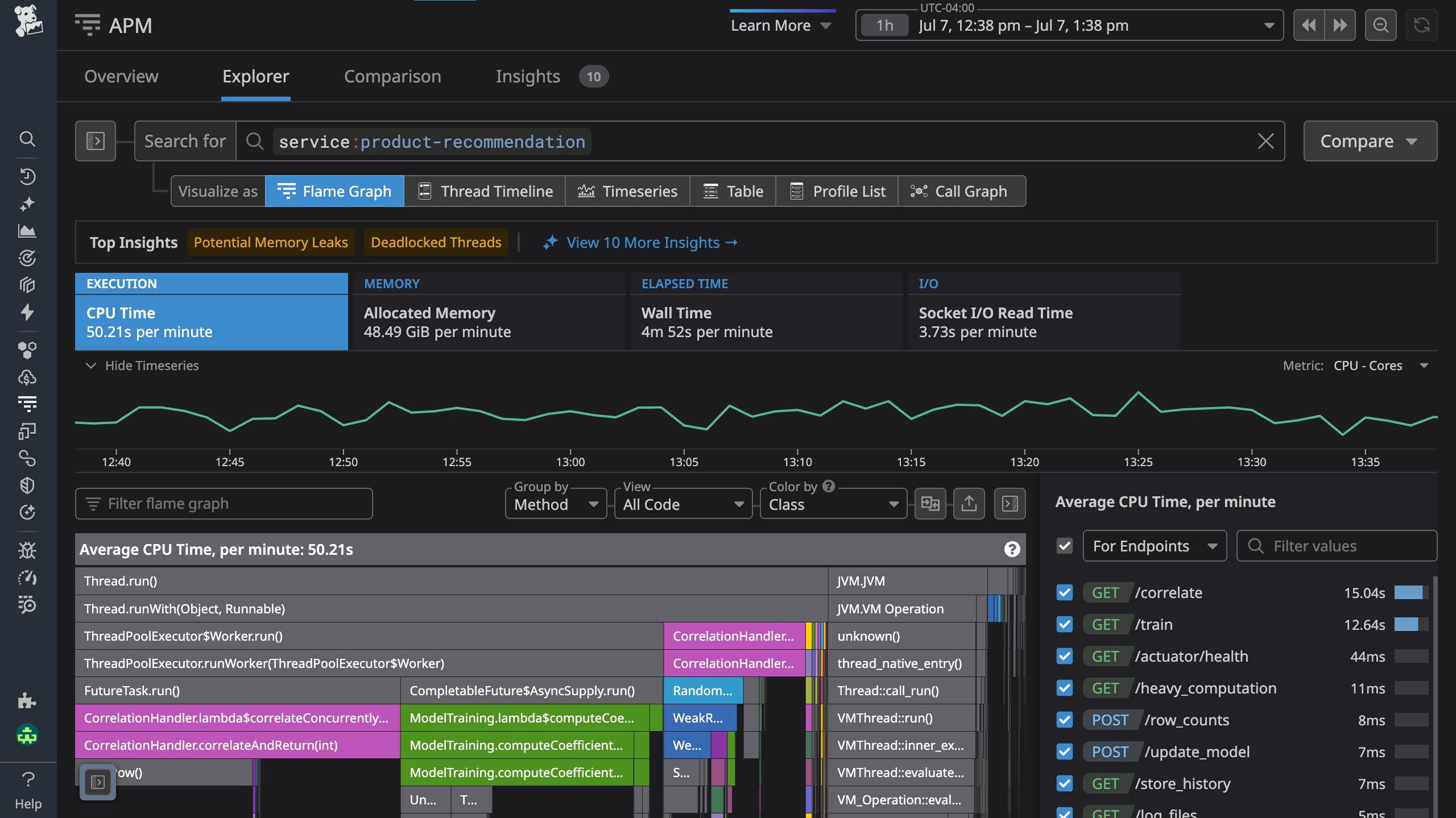Click the zoom-out magnifier icon near the time range

tap(1380, 25)
